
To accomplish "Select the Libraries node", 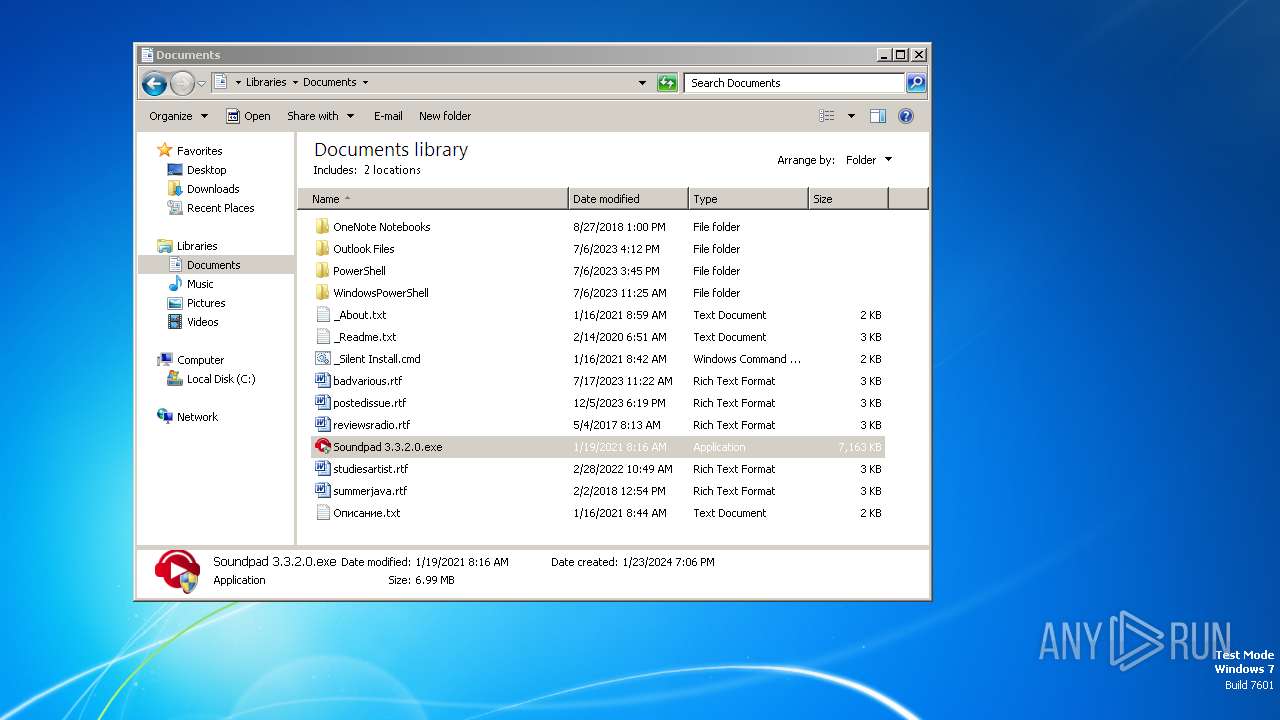I will click(187, 246).
